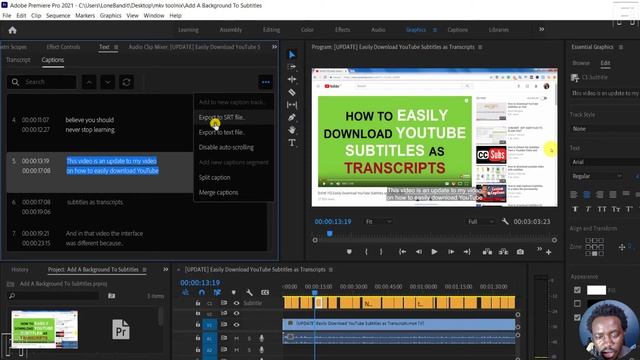Open the Regular font style dropdown
Screen dimensions: 640x360
(x=596, y=176)
